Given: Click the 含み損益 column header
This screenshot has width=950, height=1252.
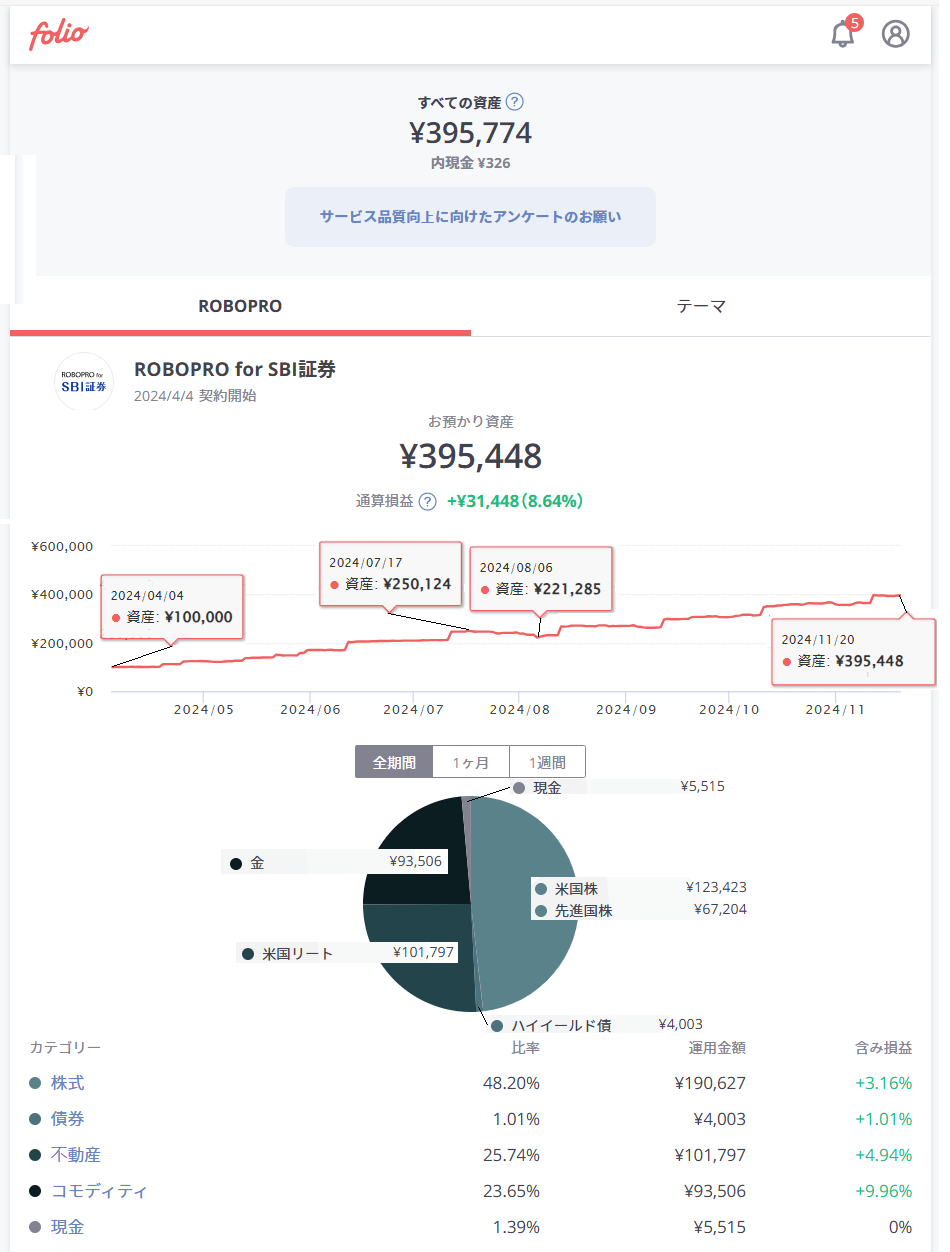Looking at the screenshot, I should 884,1048.
